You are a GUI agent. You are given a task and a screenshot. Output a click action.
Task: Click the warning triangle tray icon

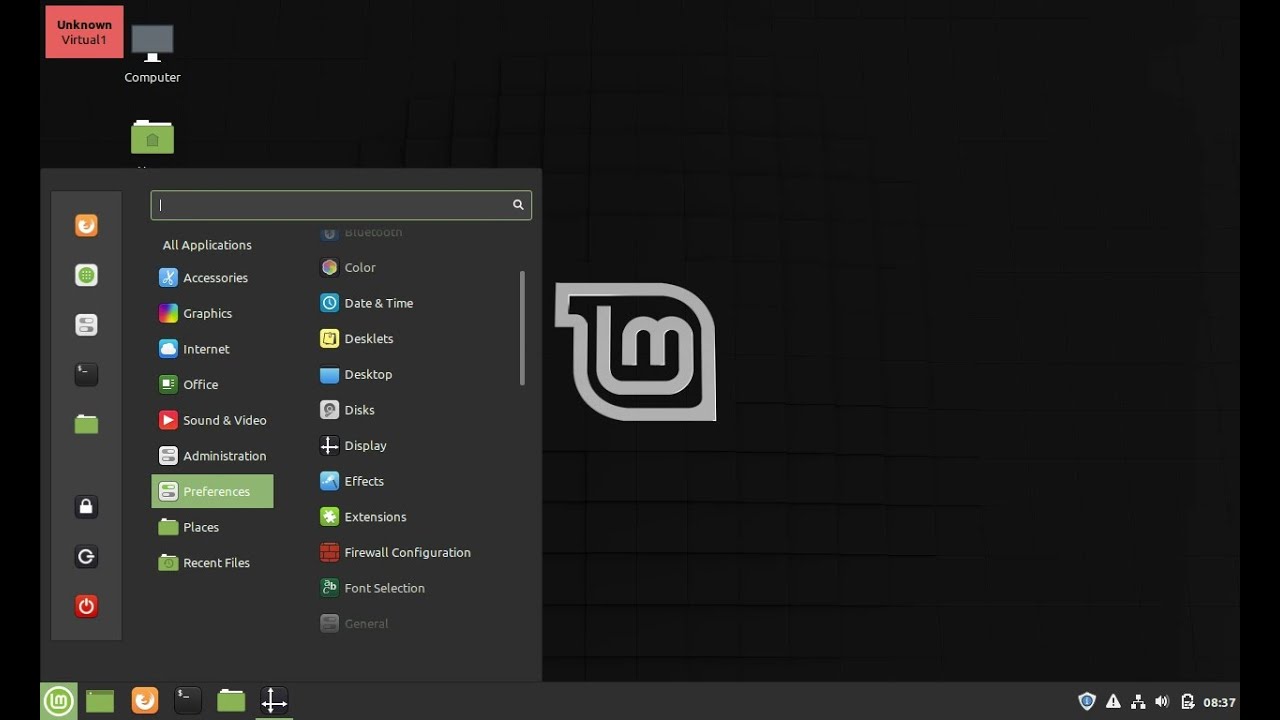point(1112,702)
